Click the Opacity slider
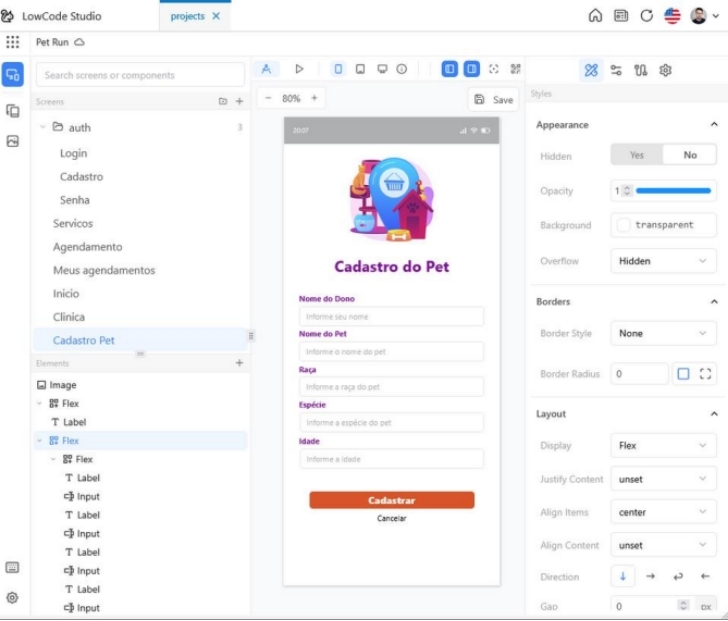The width and height of the screenshot is (728, 621). [673, 190]
